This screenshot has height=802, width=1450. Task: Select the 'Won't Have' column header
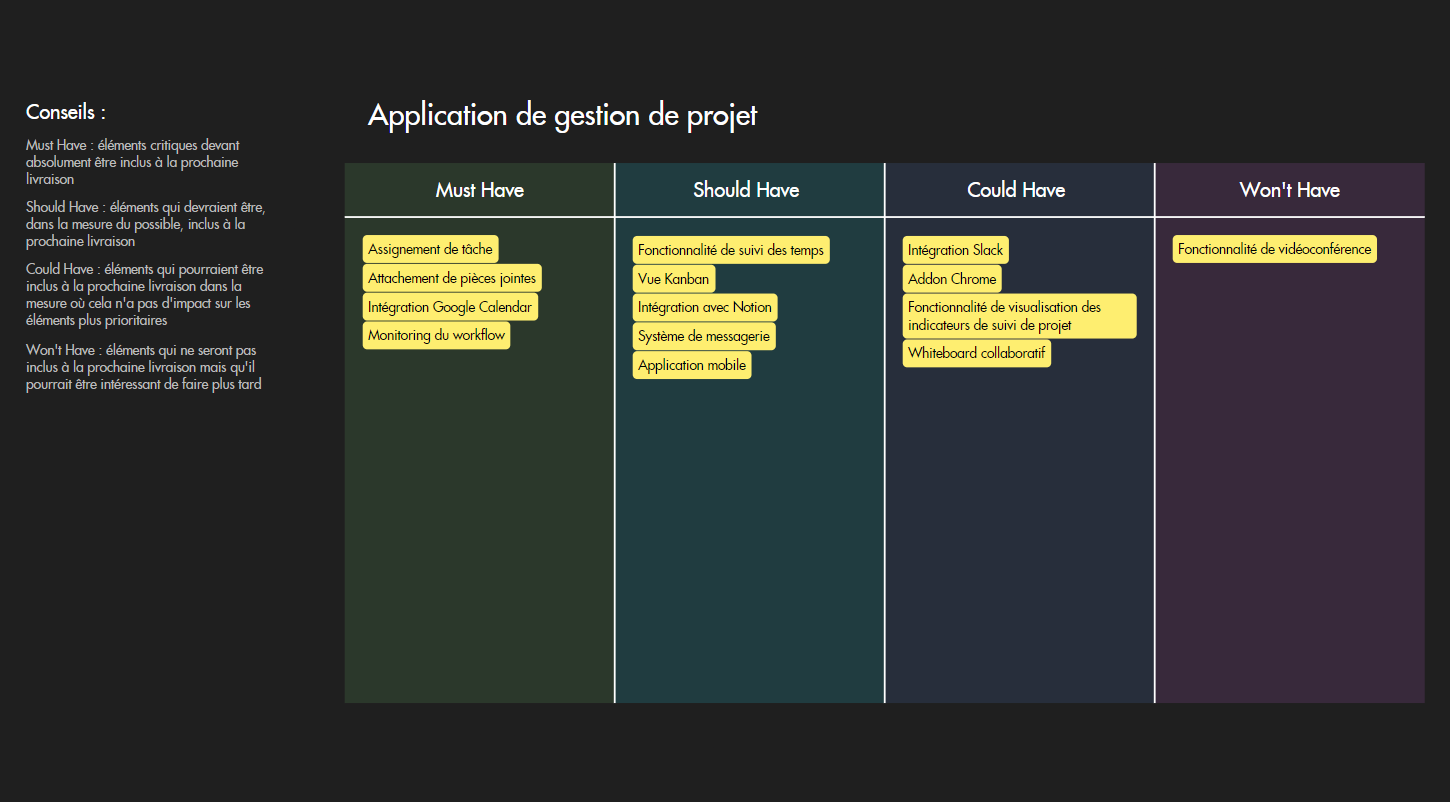[1289, 190]
